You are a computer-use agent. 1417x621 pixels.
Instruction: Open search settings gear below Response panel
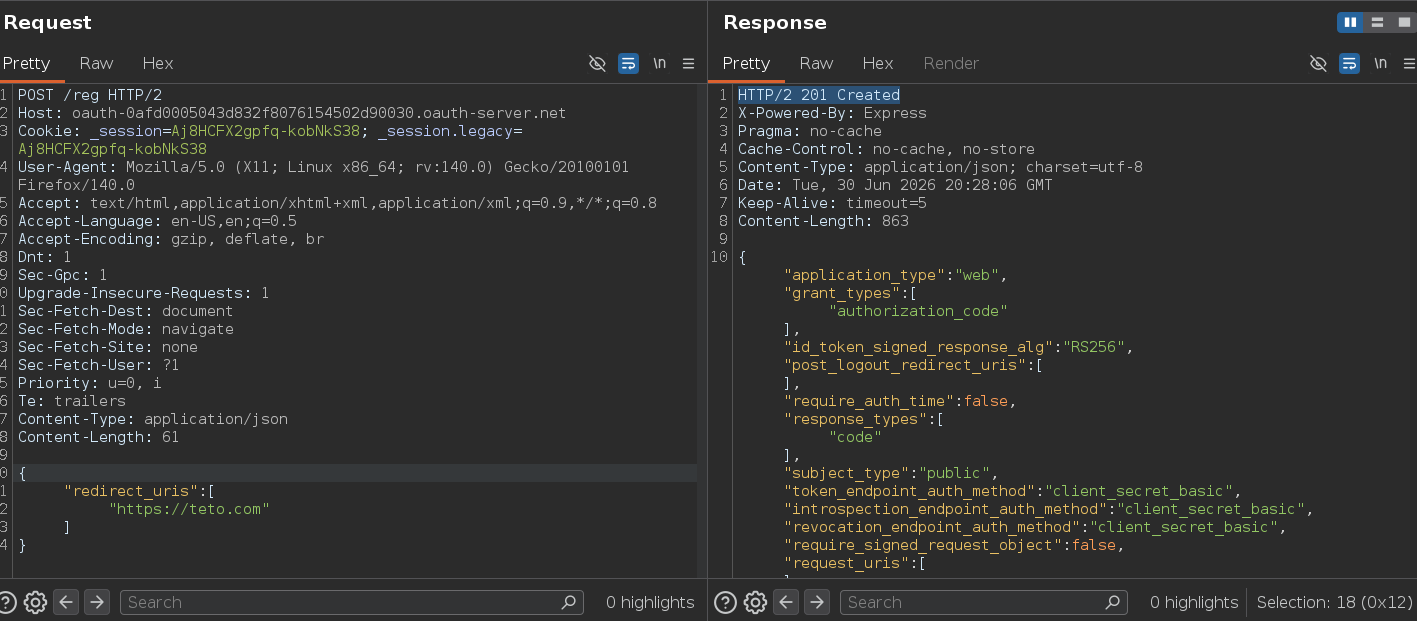click(x=756, y=602)
